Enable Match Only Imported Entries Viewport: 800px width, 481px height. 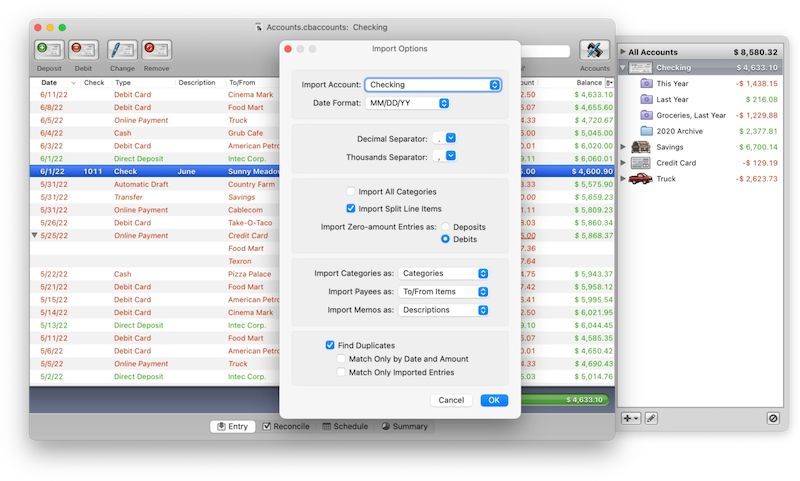[x=341, y=372]
